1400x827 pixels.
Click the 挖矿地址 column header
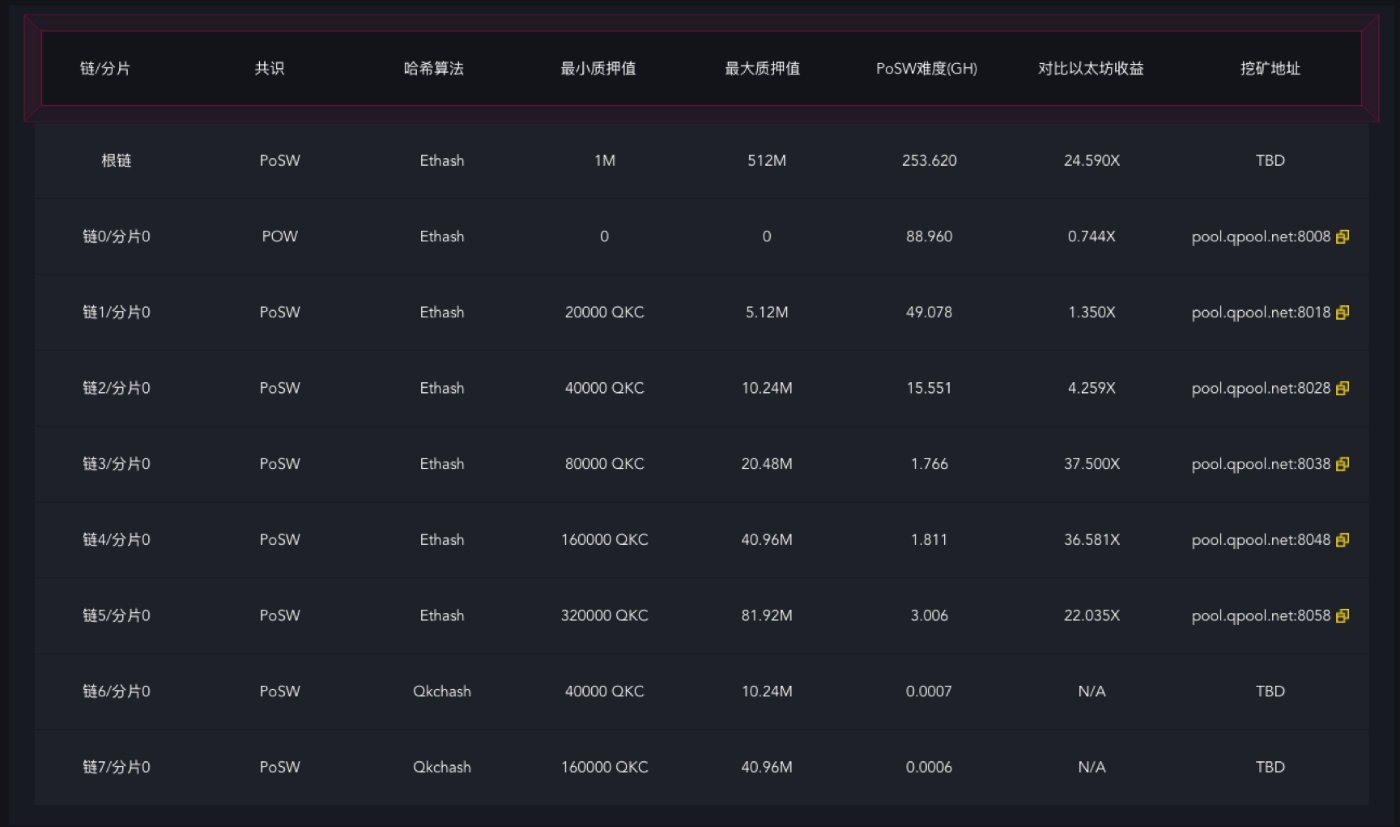[1270, 68]
